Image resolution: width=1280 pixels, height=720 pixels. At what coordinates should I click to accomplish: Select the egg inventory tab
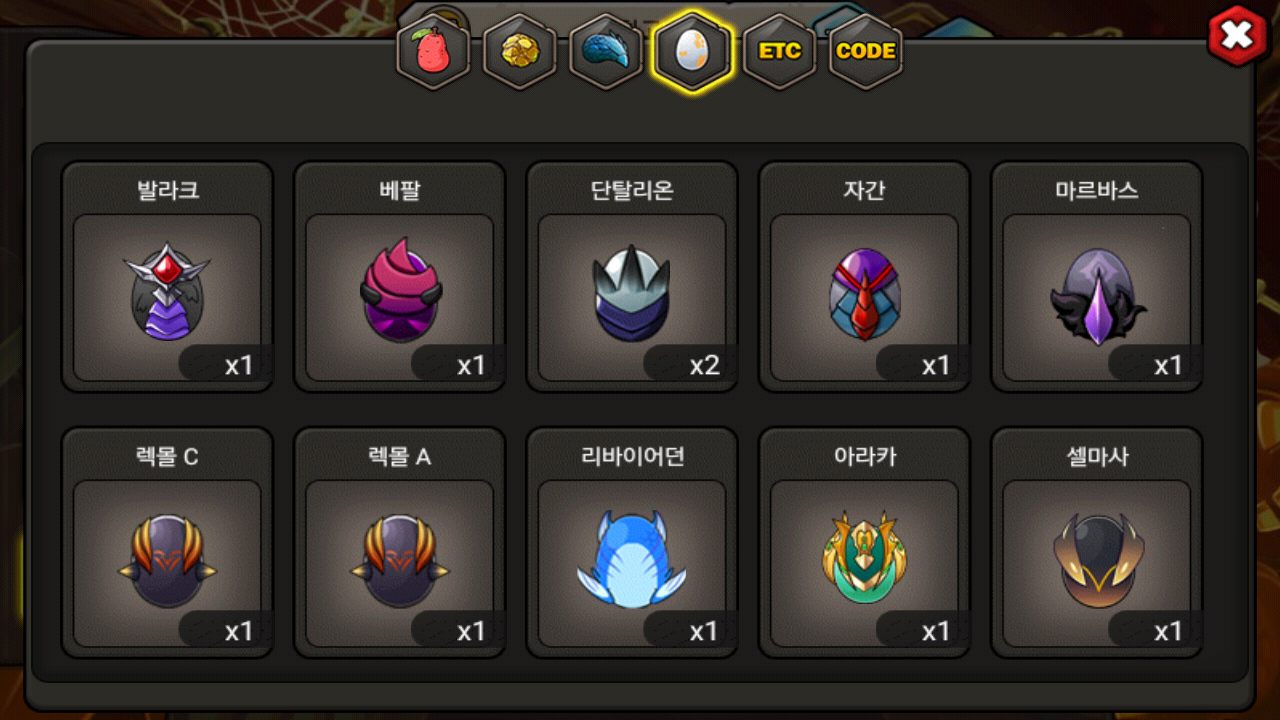pyautogui.click(x=692, y=52)
